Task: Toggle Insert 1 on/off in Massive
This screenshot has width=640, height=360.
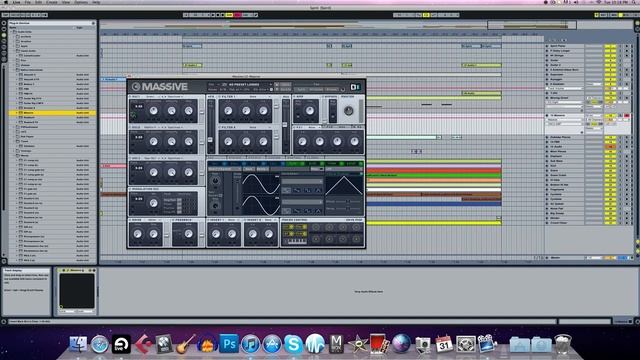Action: tap(209, 220)
